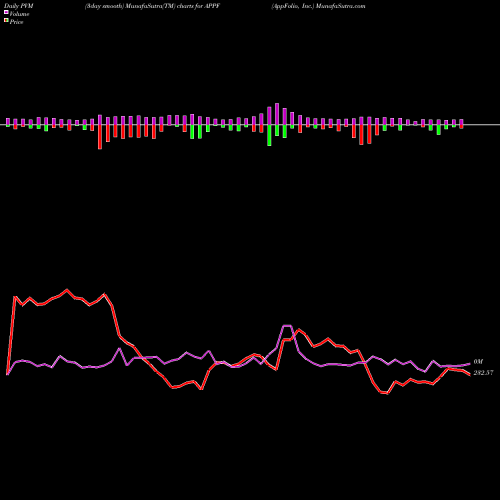
Task: Click the Volume legend swatch
Action: tap(6, 13)
